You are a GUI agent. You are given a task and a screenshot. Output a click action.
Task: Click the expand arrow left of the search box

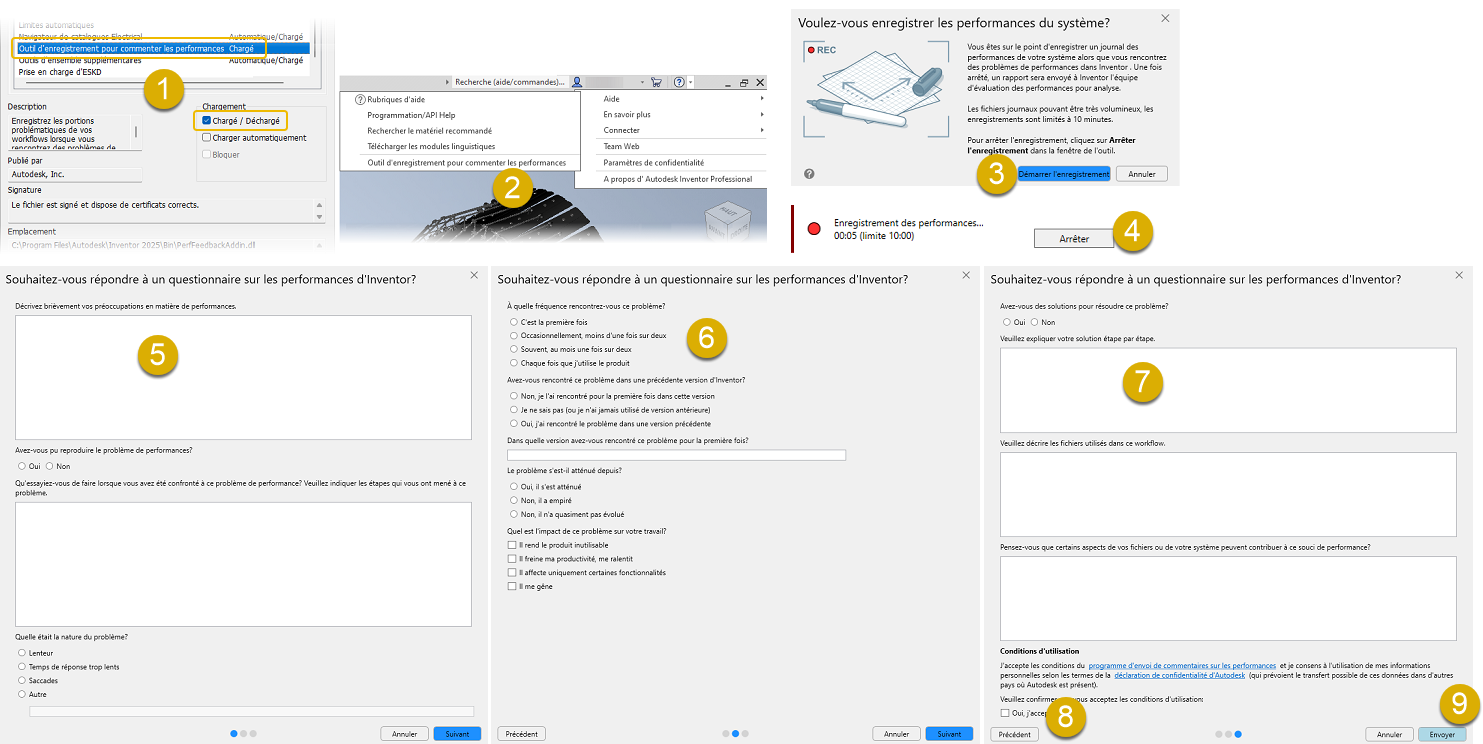448,82
